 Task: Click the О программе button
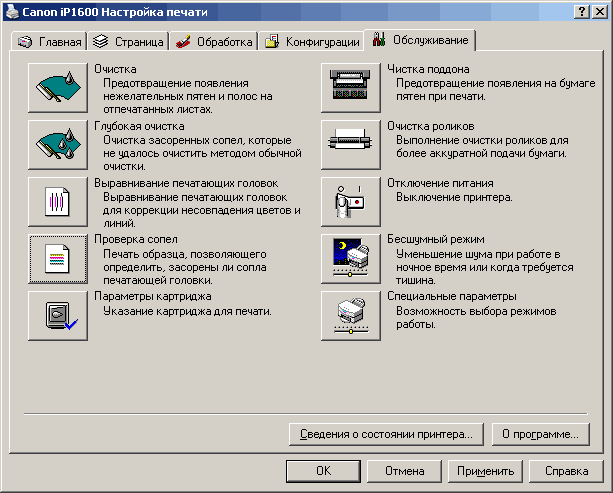(541, 434)
